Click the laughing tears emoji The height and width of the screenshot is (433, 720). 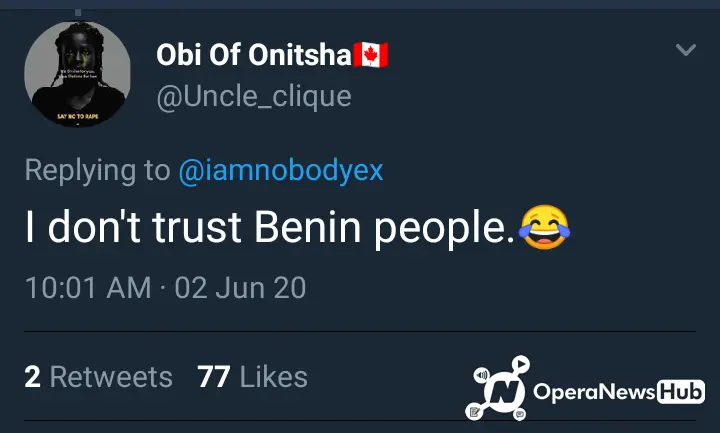tap(545, 227)
